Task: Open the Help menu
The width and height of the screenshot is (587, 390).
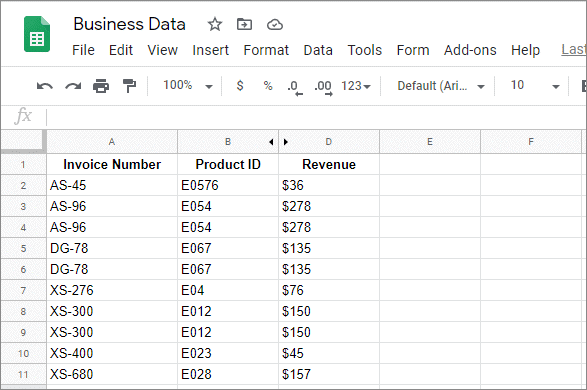Action: [x=526, y=50]
